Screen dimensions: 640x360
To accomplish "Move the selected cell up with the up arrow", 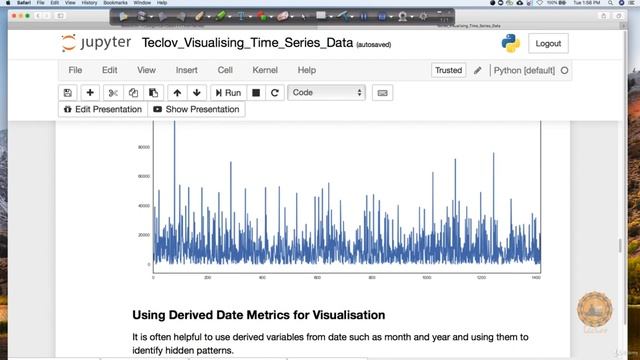I will 177,93.
